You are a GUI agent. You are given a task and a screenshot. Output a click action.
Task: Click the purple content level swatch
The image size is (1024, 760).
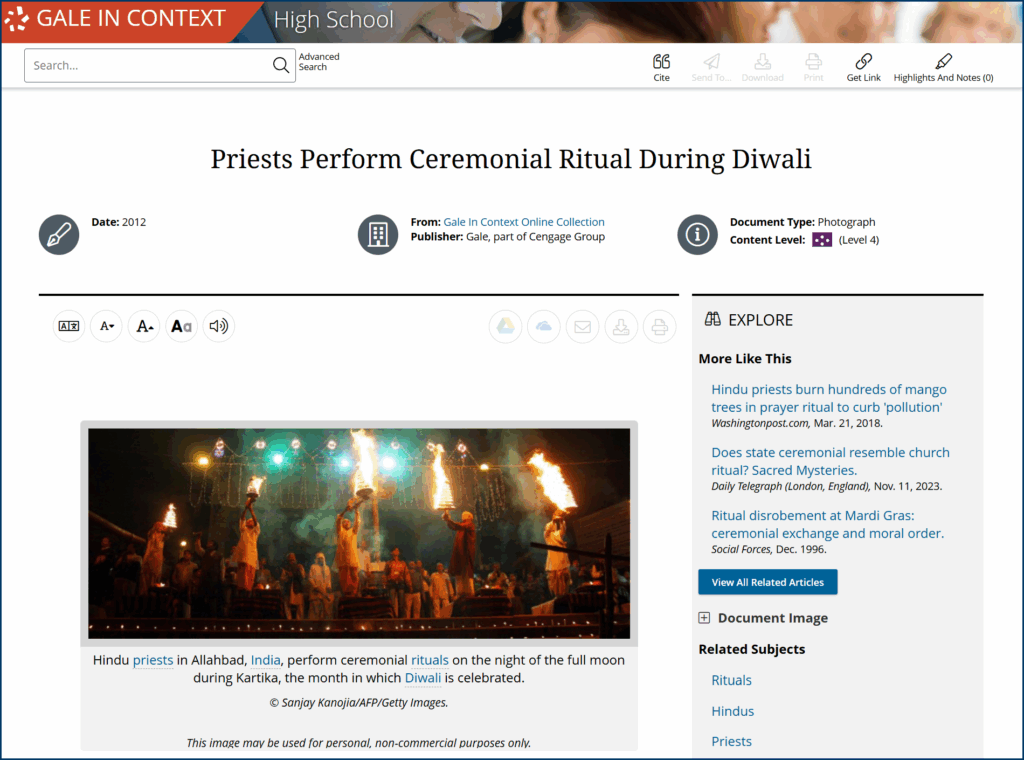point(822,240)
